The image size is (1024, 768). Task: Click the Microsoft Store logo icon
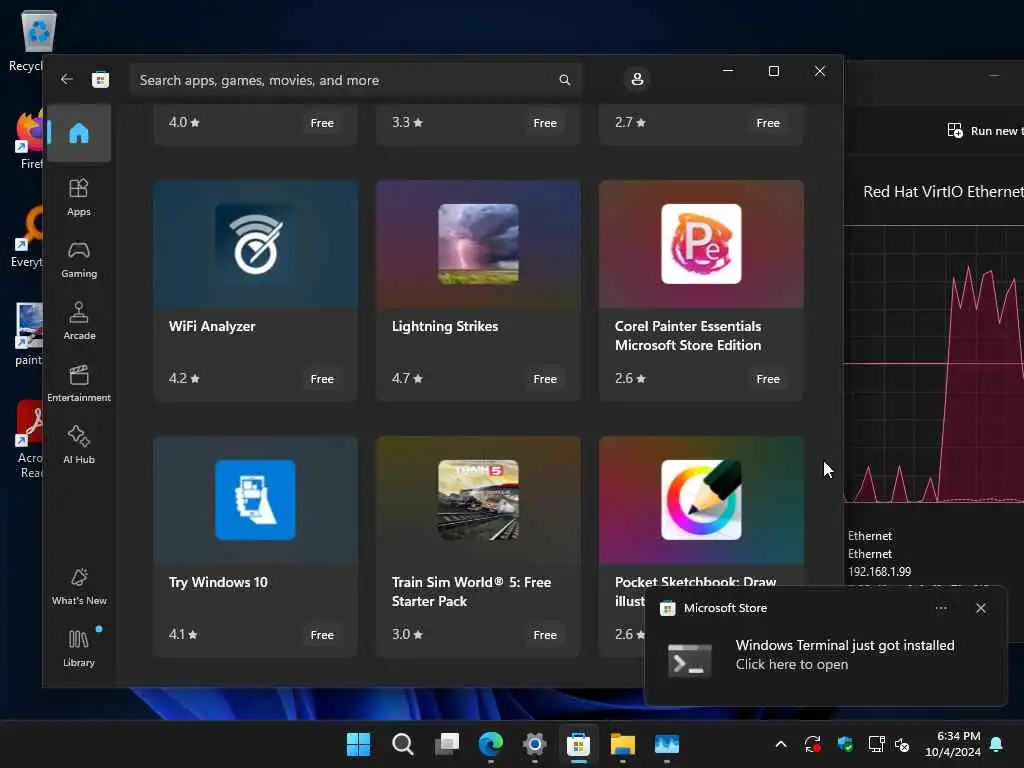[x=100, y=80]
